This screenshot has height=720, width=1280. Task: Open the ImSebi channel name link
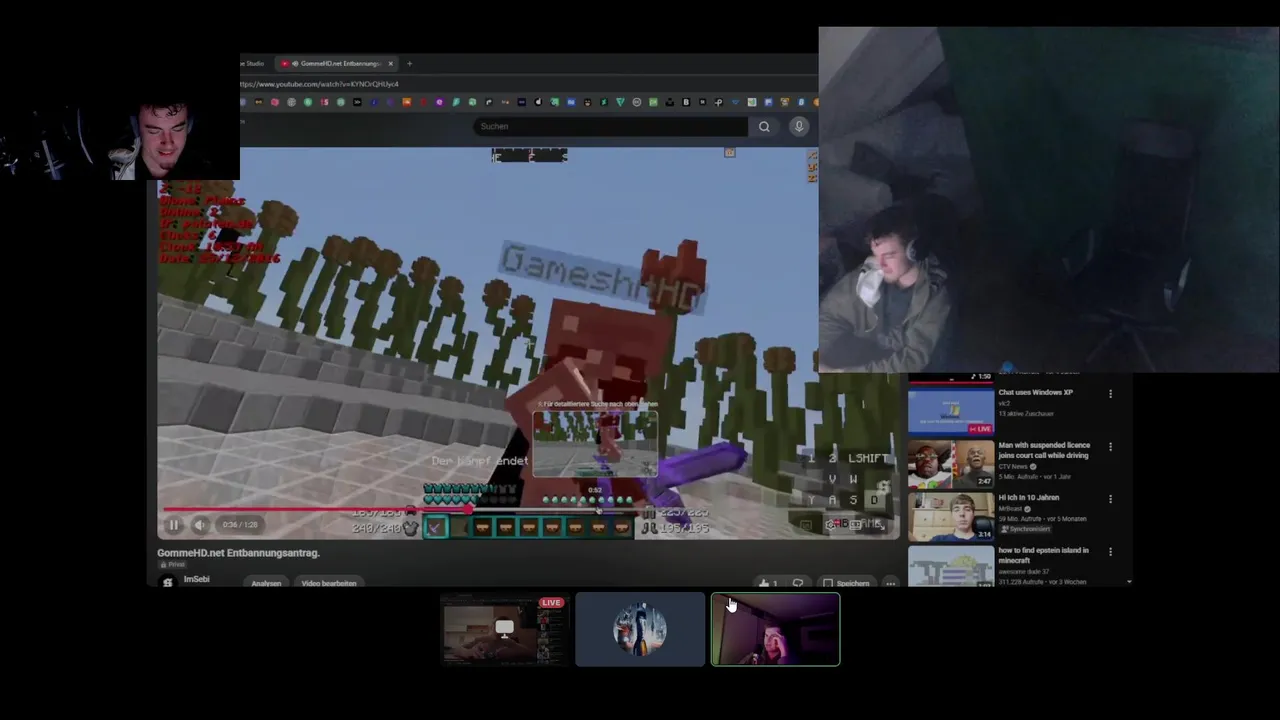(x=197, y=579)
